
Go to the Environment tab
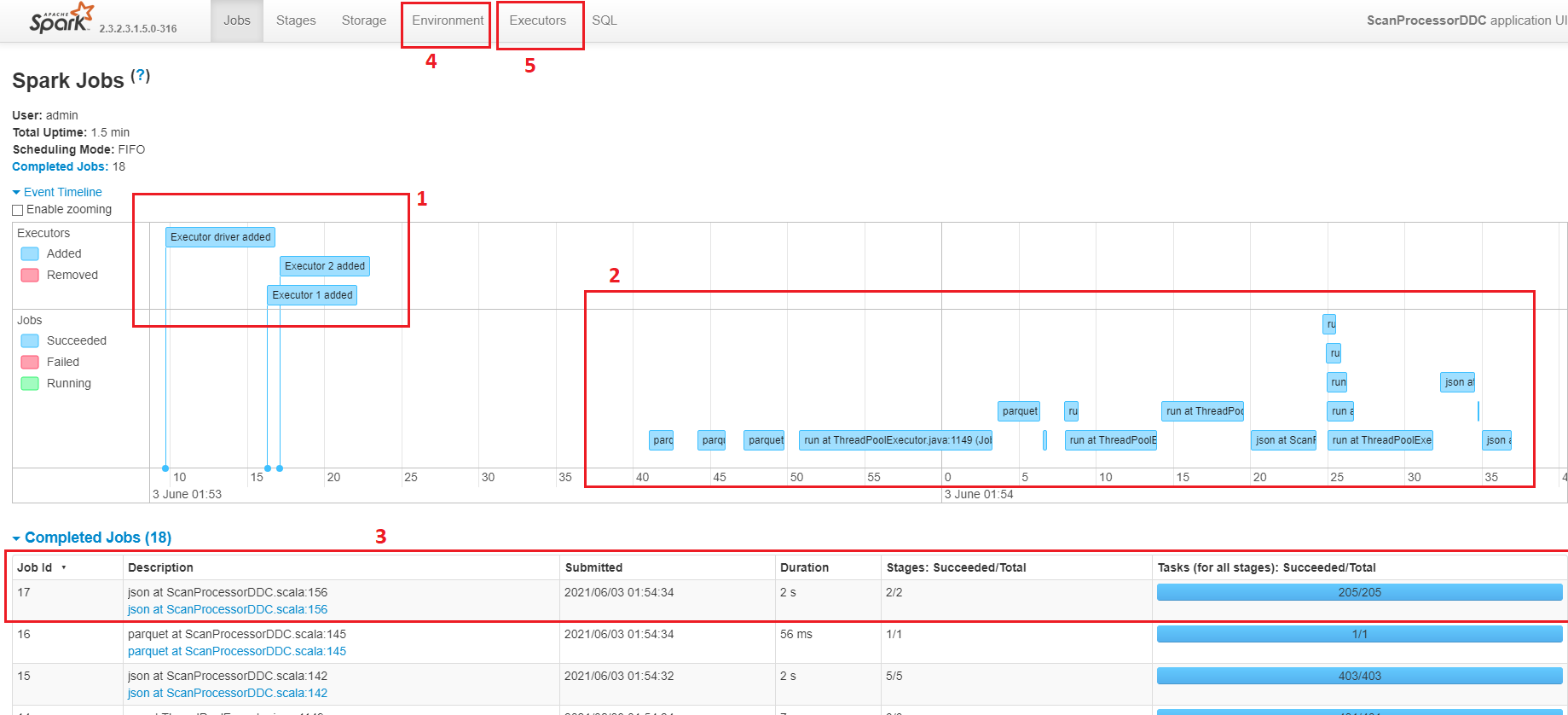448,20
